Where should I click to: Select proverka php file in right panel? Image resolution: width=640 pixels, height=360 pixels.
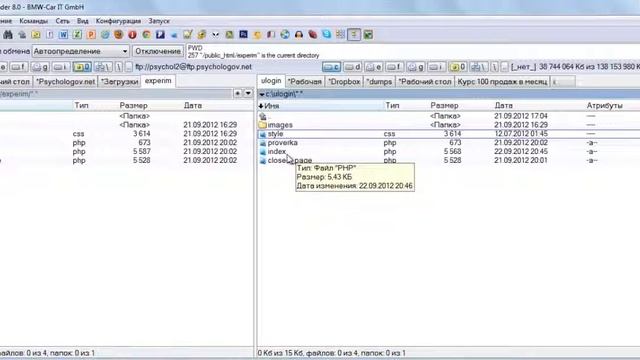tap(282, 143)
